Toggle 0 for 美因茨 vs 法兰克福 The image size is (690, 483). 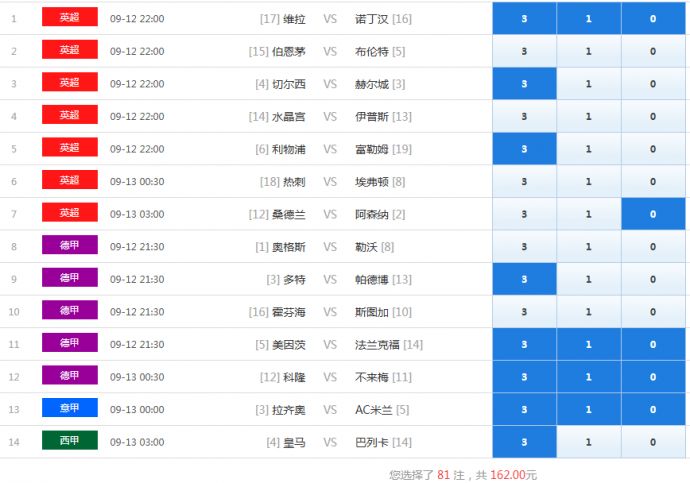pos(653,344)
